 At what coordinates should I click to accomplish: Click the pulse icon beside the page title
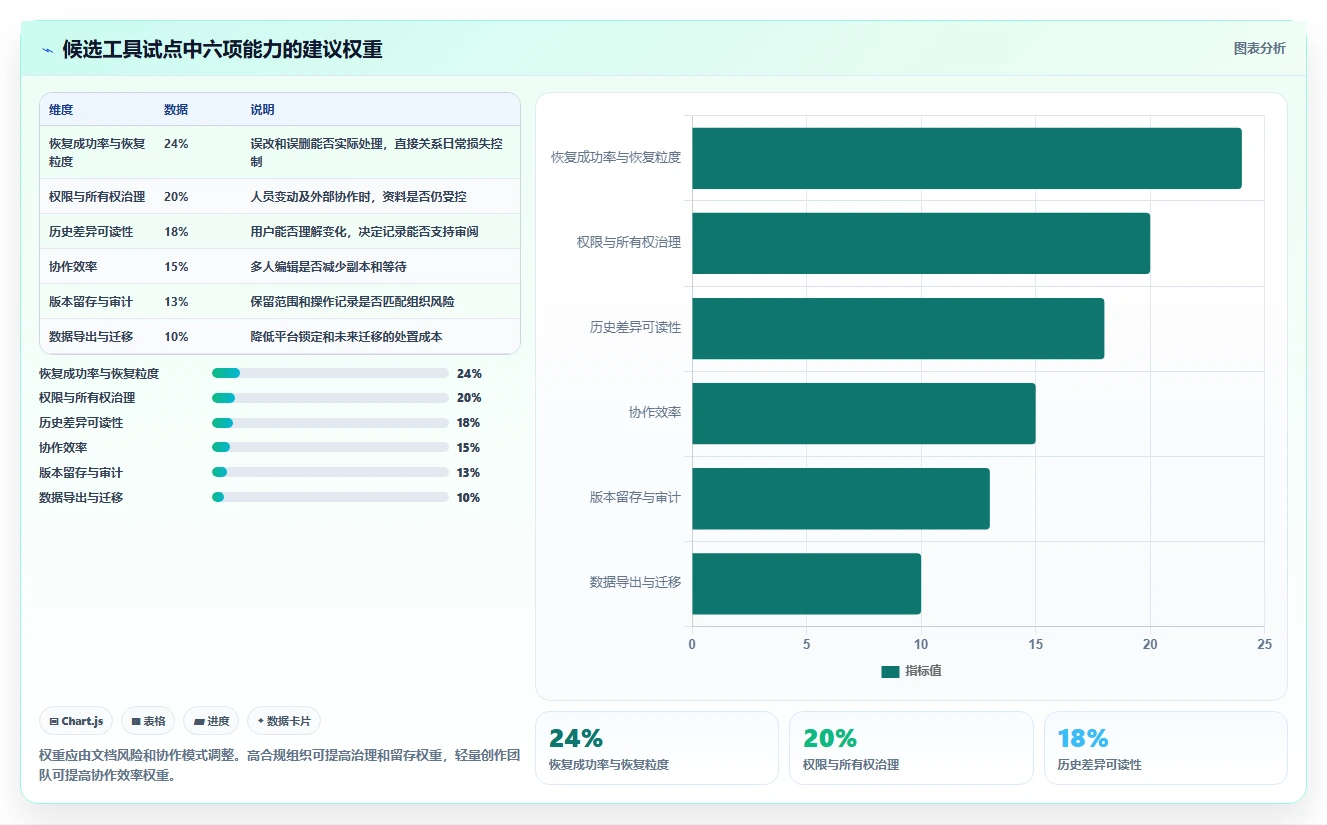[x=48, y=50]
